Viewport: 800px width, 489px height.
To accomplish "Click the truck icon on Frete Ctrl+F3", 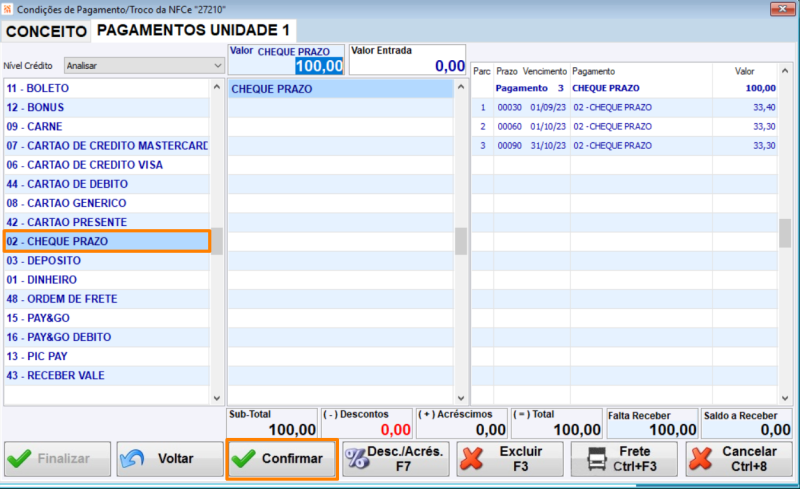I will [x=596, y=458].
